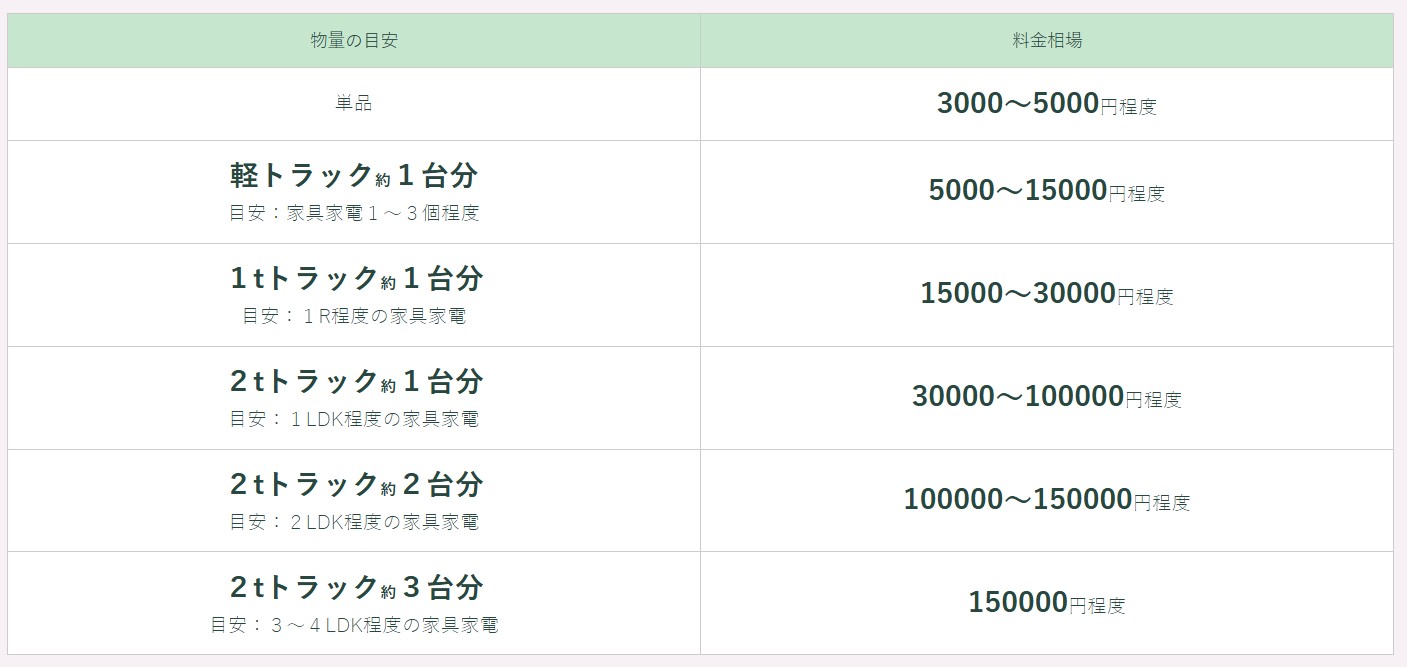
Task: Select the 軽トラック約1台分 heading
Action: [x=354, y=176]
